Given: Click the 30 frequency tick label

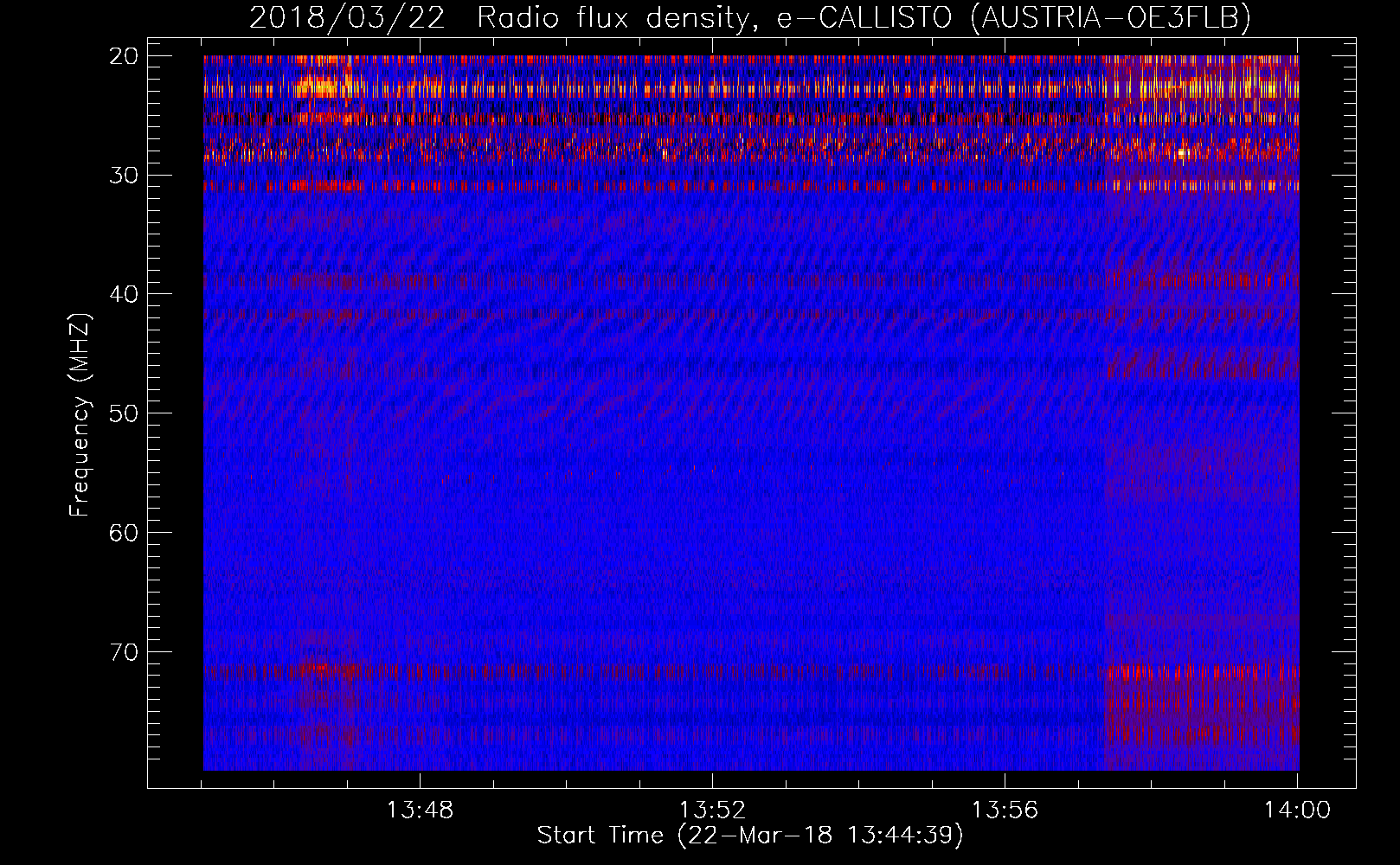Looking at the screenshot, I should [x=124, y=175].
